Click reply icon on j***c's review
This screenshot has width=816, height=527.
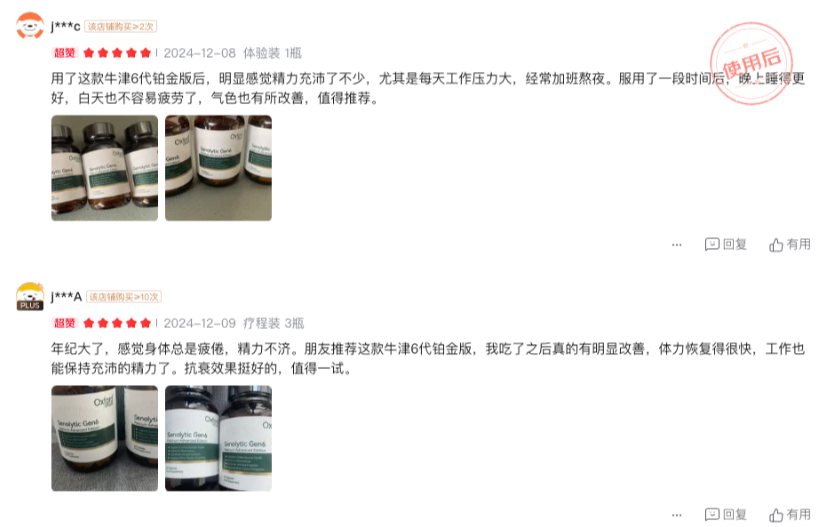tap(712, 244)
